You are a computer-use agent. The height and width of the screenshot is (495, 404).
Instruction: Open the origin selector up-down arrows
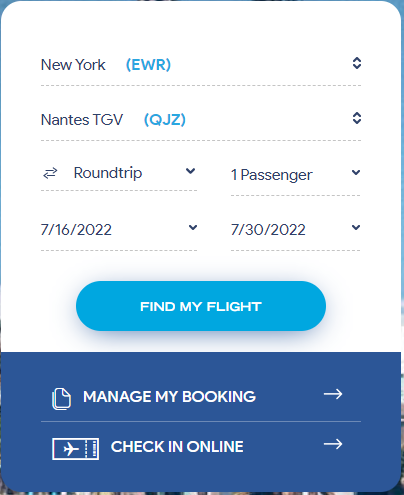(357, 63)
